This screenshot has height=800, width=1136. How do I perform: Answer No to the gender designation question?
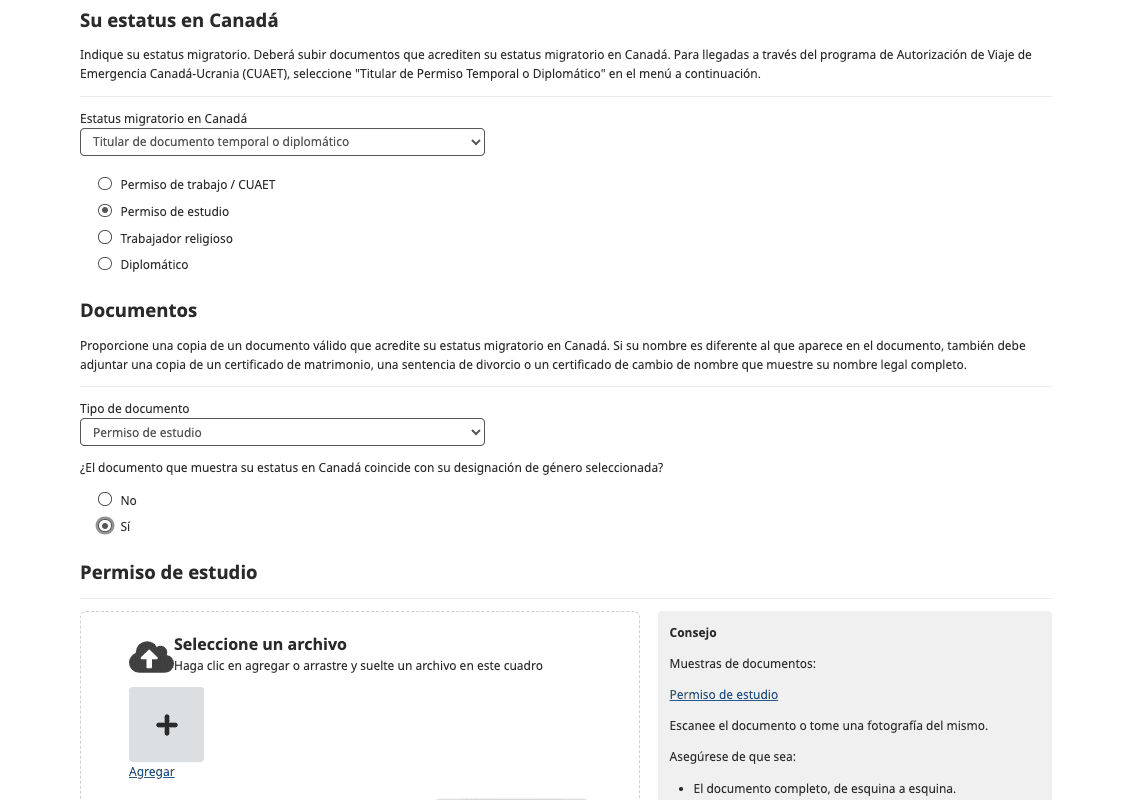[x=105, y=499]
